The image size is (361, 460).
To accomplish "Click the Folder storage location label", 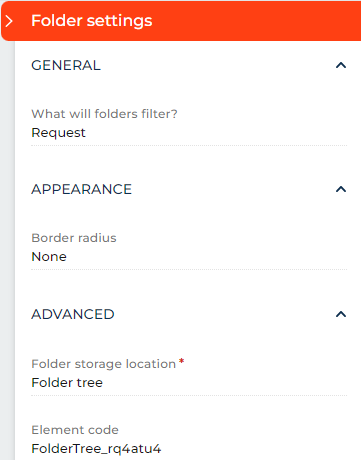I will point(104,364).
